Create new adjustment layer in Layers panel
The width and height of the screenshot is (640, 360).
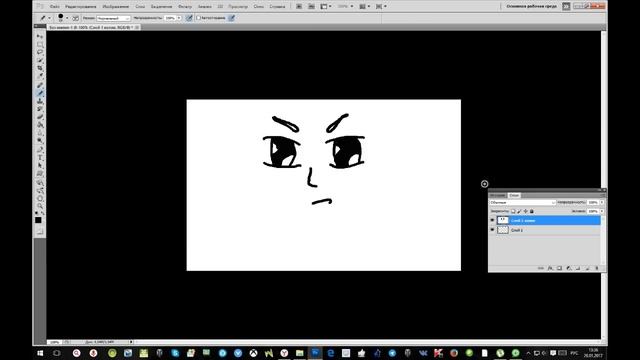pos(569,268)
